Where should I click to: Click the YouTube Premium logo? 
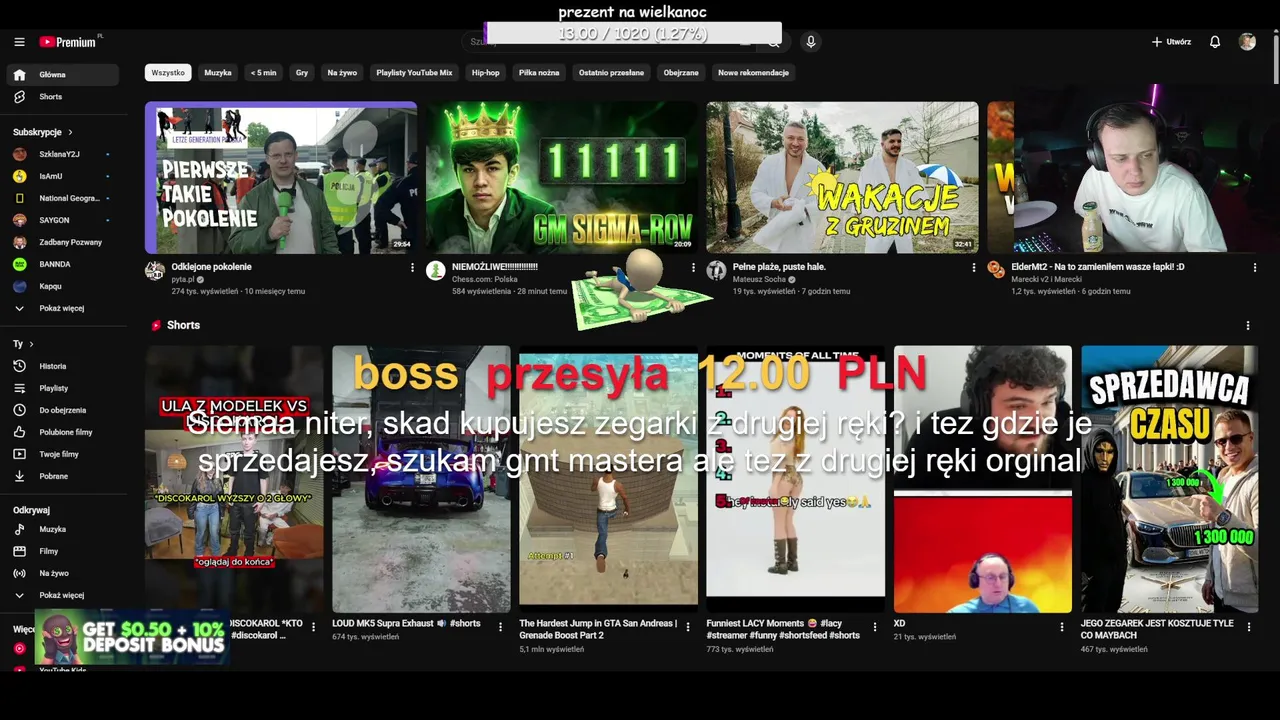coord(69,42)
